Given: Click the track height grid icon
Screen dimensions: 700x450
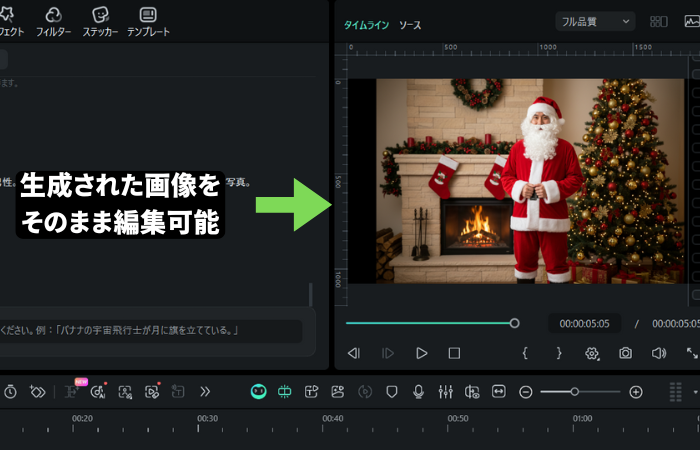Looking at the screenshot, I should [675, 392].
